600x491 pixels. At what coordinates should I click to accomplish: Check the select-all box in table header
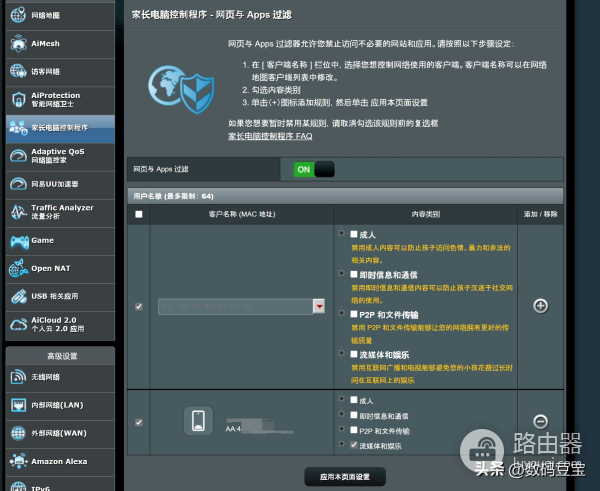[139, 214]
